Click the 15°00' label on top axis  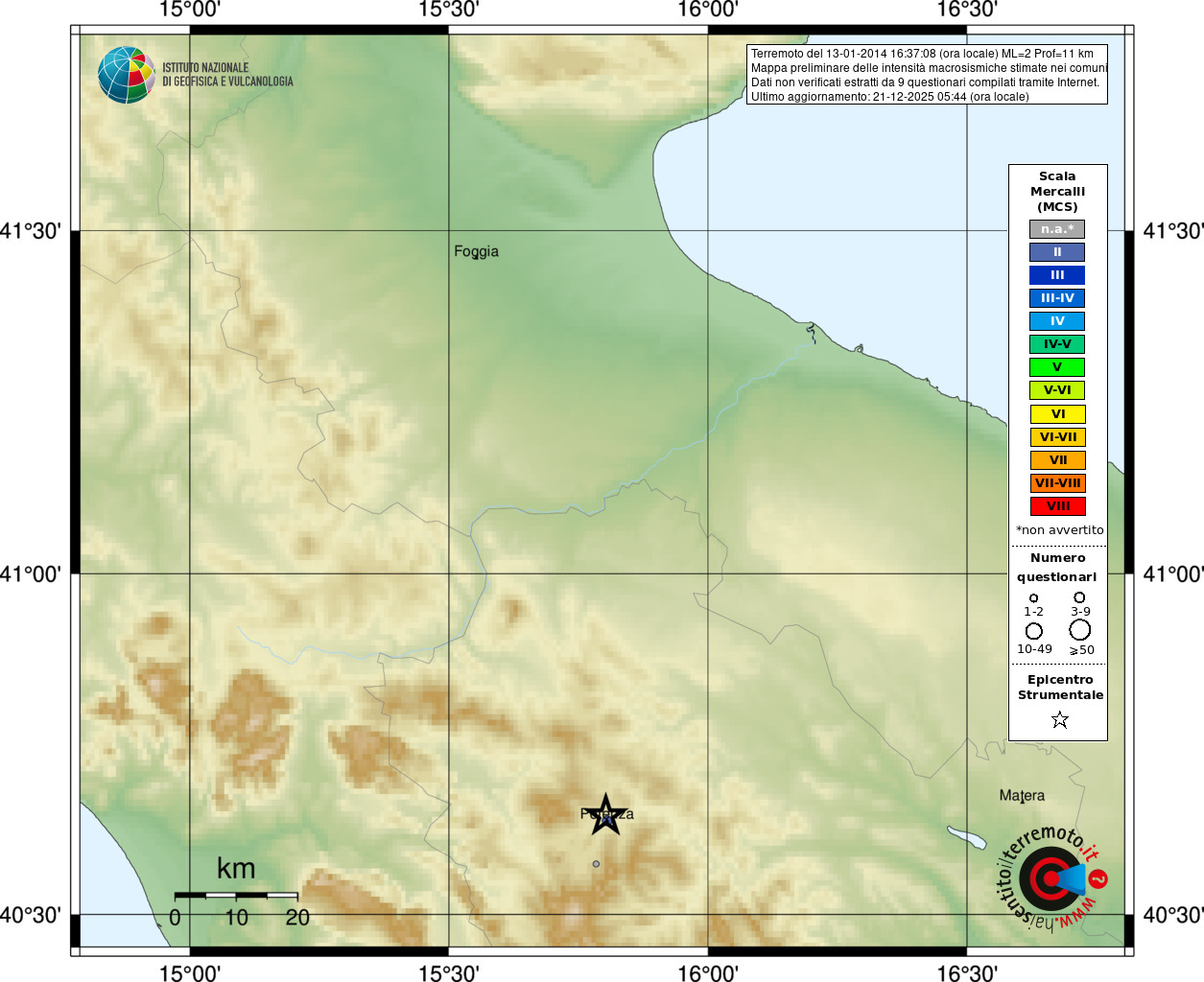190,10
